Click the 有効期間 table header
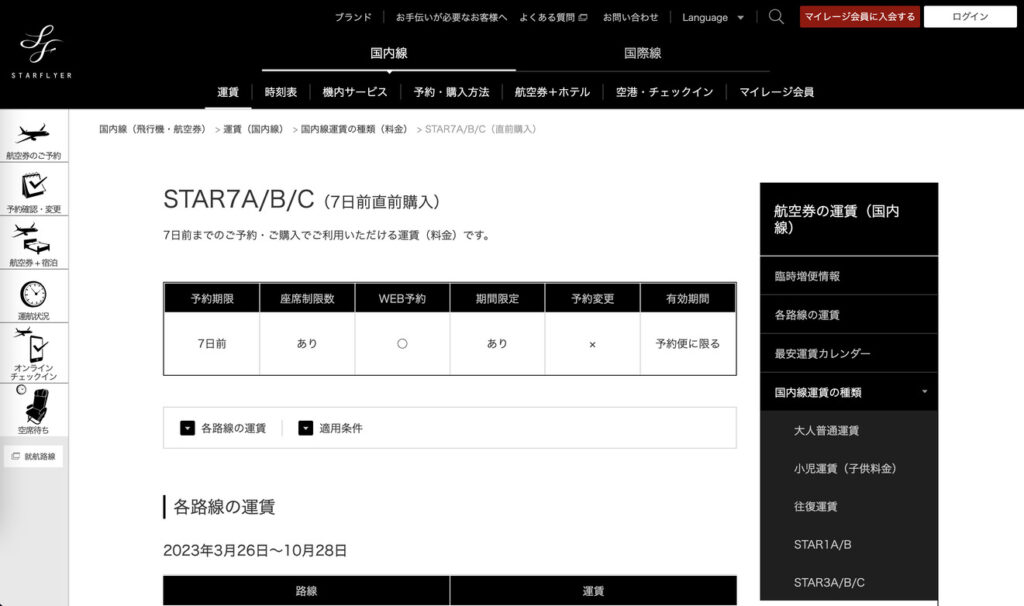The height and width of the screenshot is (606, 1024). coord(688,298)
